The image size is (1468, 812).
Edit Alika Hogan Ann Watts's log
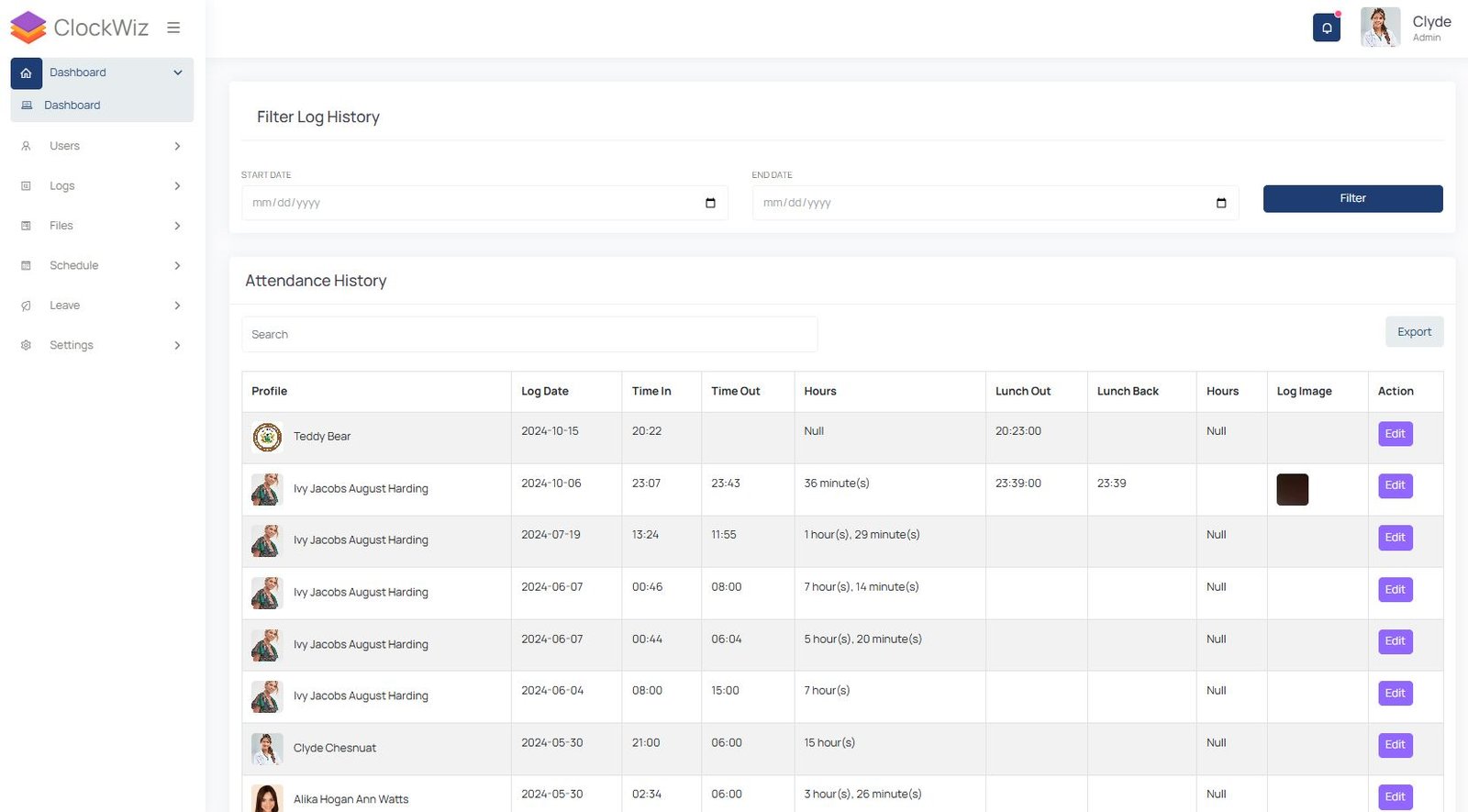coord(1395,797)
